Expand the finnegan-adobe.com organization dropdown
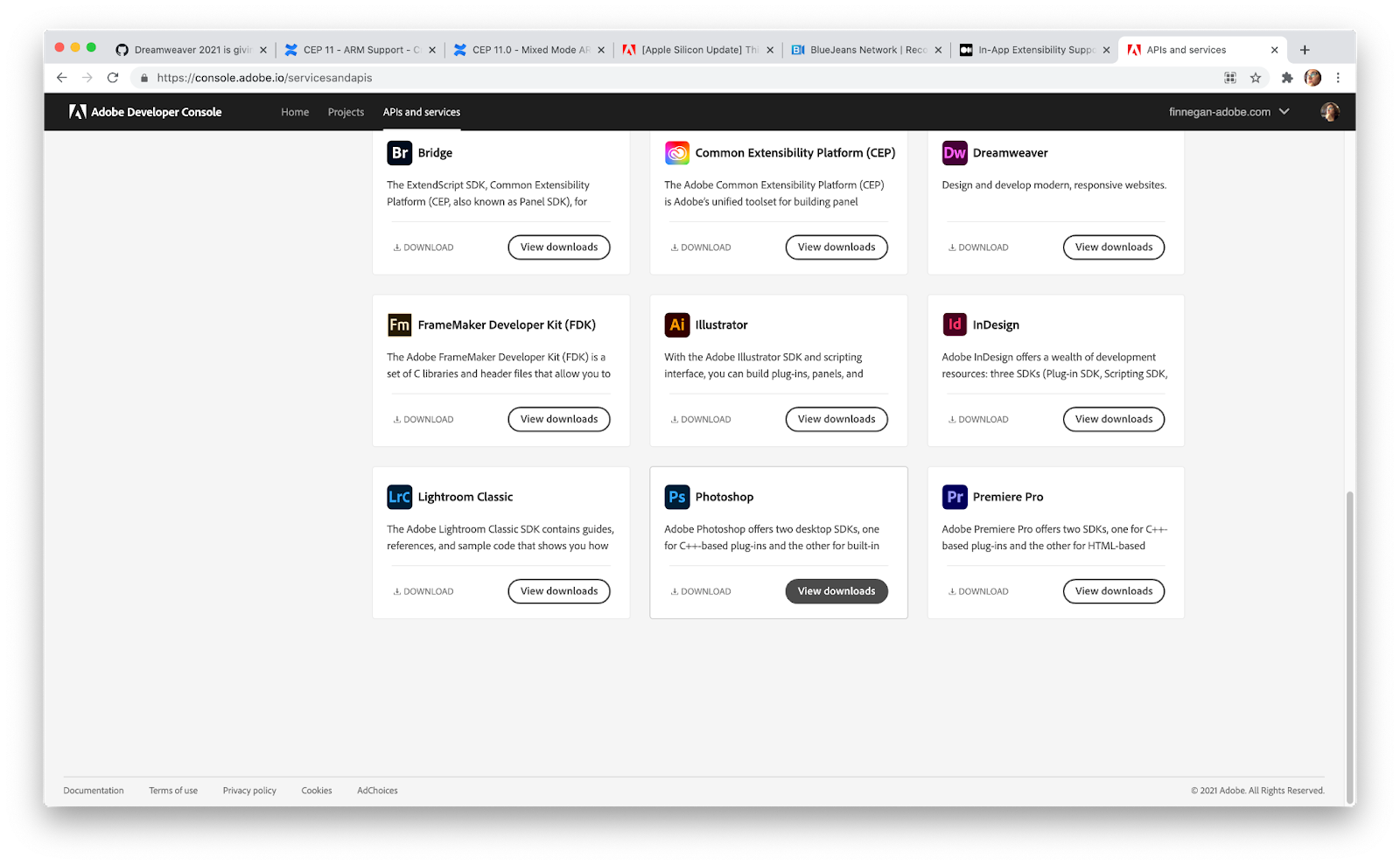Image resolution: width=1400 pixels, height=865 pixels. tap(1229, 112)
